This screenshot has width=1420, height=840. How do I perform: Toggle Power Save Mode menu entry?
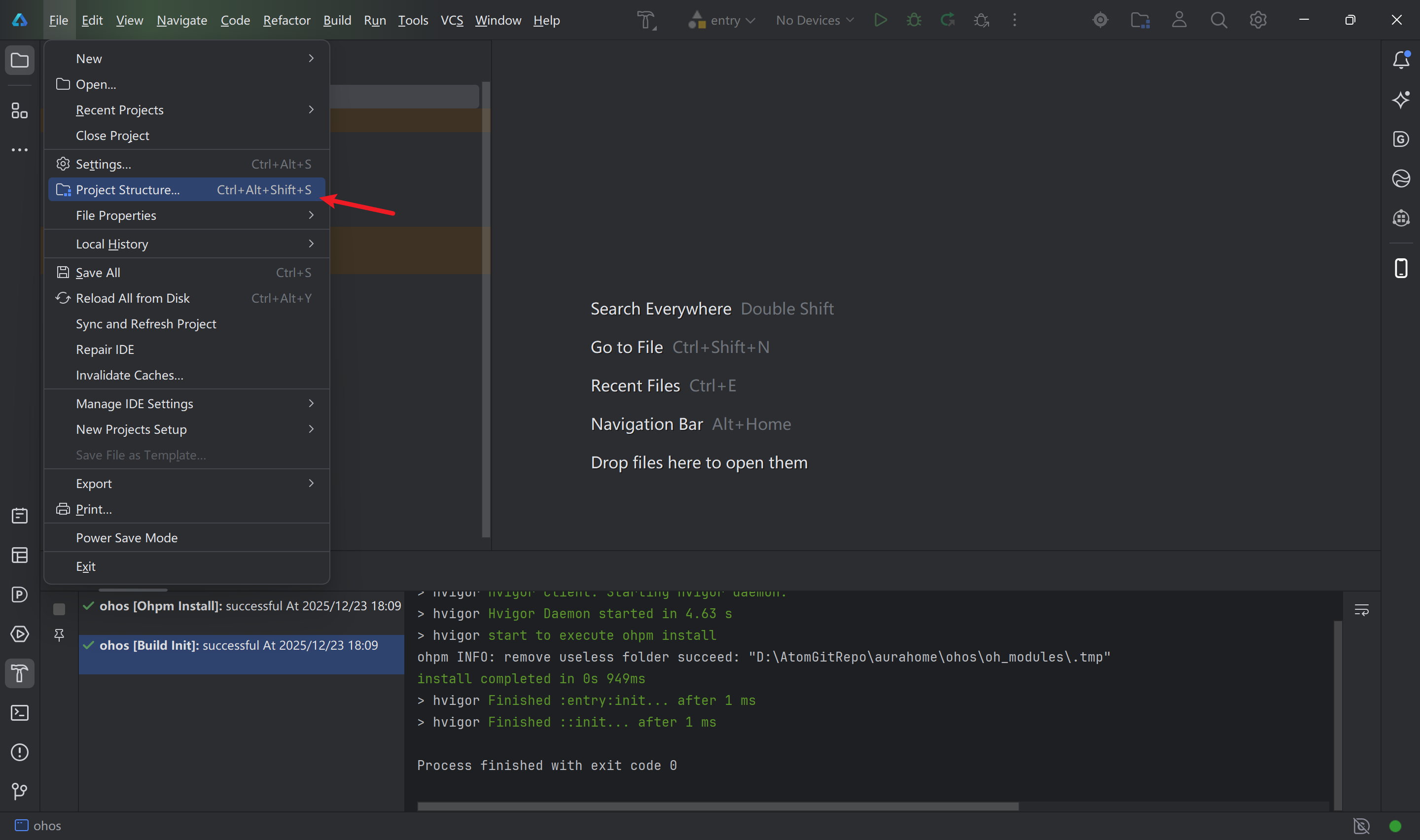127,538
